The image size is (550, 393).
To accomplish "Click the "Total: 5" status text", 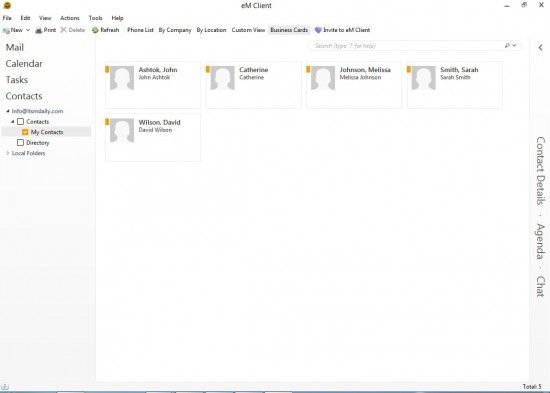I will (x=532, y=387).
